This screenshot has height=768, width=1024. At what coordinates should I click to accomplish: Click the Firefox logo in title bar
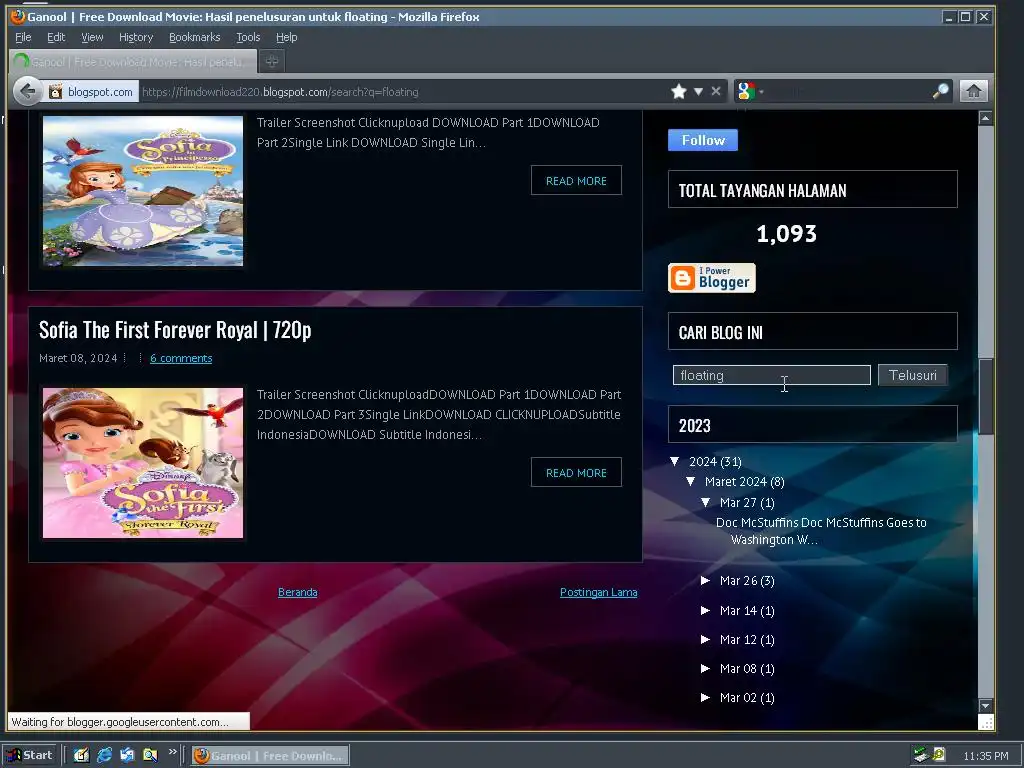tap(18, 16)
